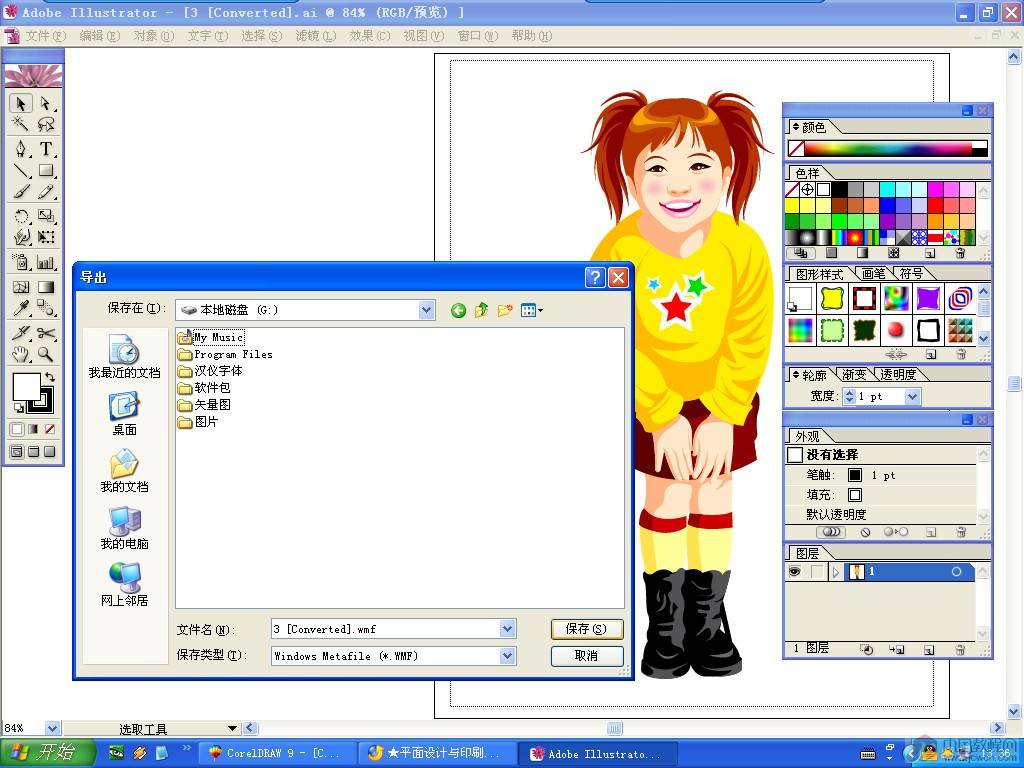
Task: Swap fill and stroke colors
Action: 50,377
